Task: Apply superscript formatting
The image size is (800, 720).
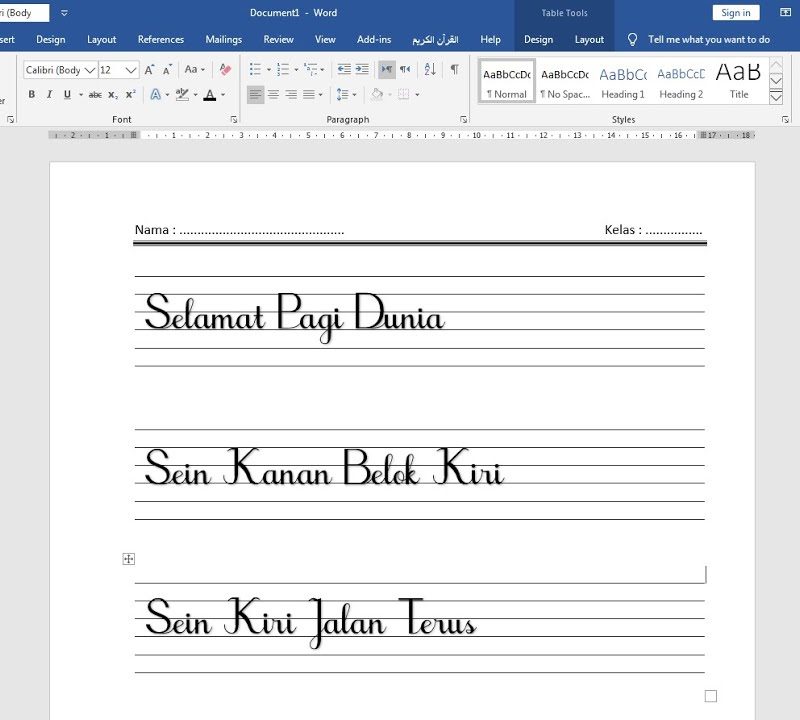Action: coord(131,94)
